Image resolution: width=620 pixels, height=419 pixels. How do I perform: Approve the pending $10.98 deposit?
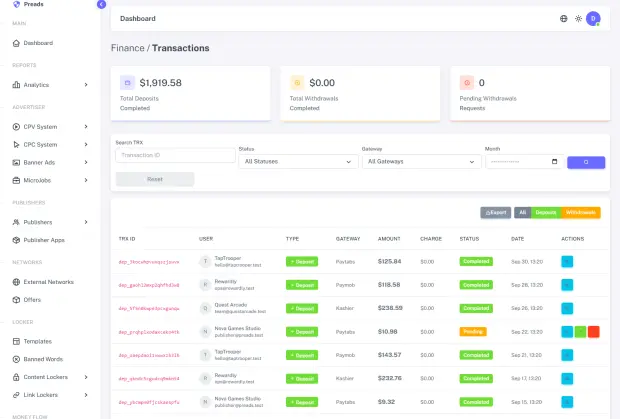coord(580,332)
